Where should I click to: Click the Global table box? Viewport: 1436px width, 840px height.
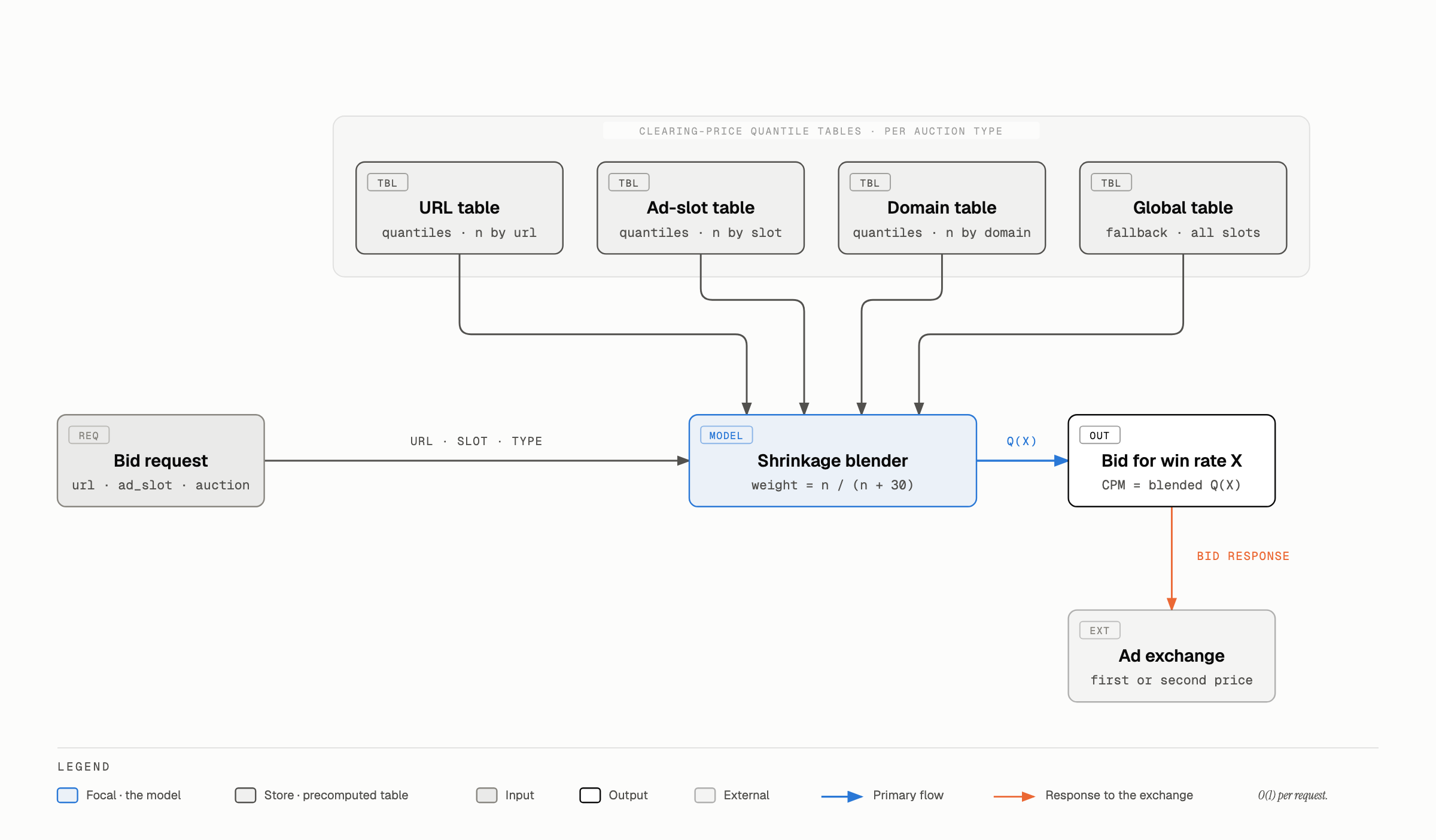pyautogui.click(x=1183, y=208)
